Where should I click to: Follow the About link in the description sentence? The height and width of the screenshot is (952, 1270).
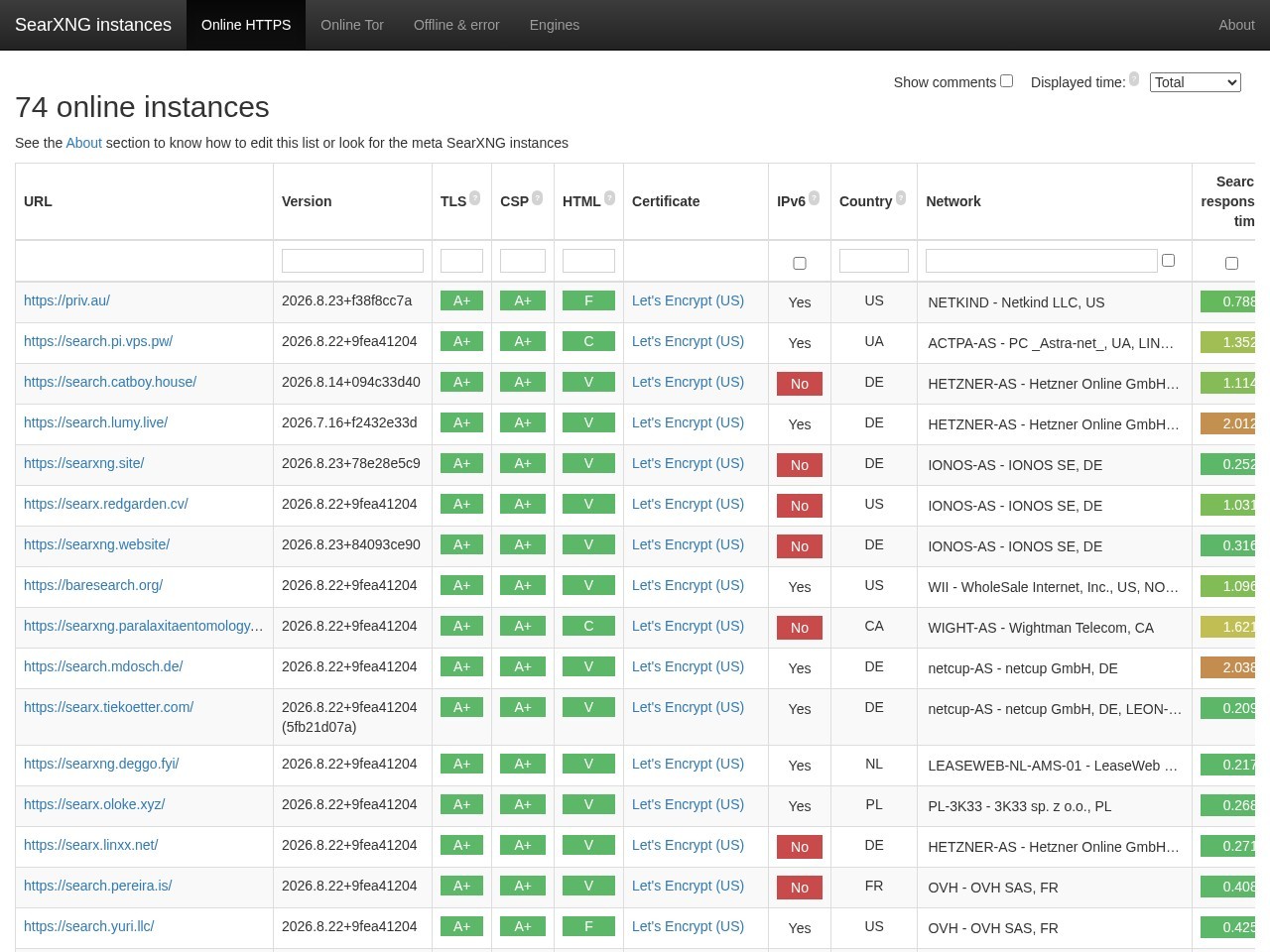tap(83, 143)
